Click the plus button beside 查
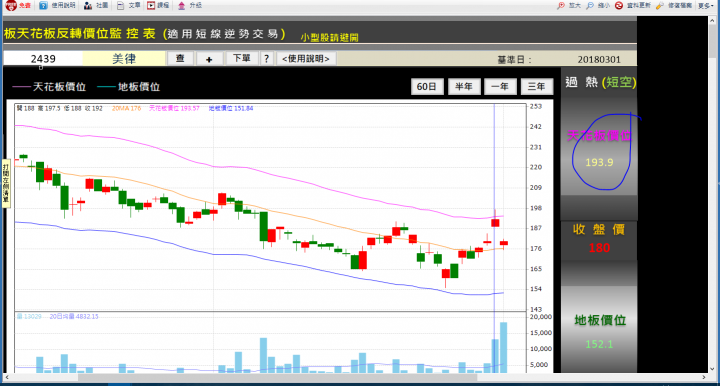 pyautogui.click(x=209, y=59)
